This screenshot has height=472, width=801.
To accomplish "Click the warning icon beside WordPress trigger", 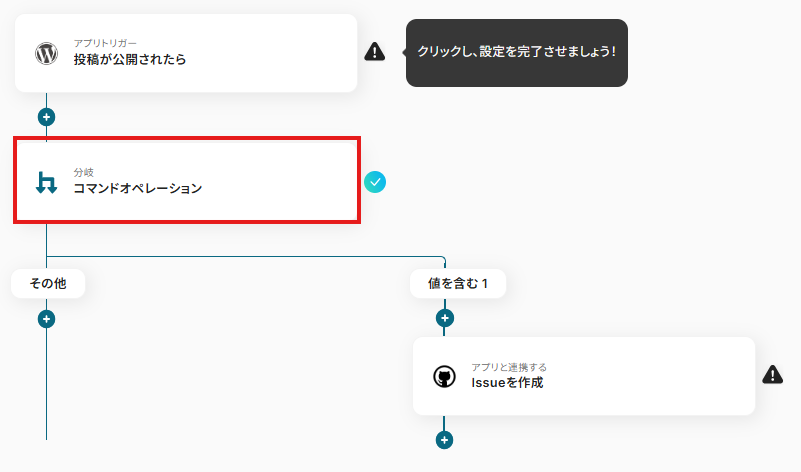I will (374, 51).
